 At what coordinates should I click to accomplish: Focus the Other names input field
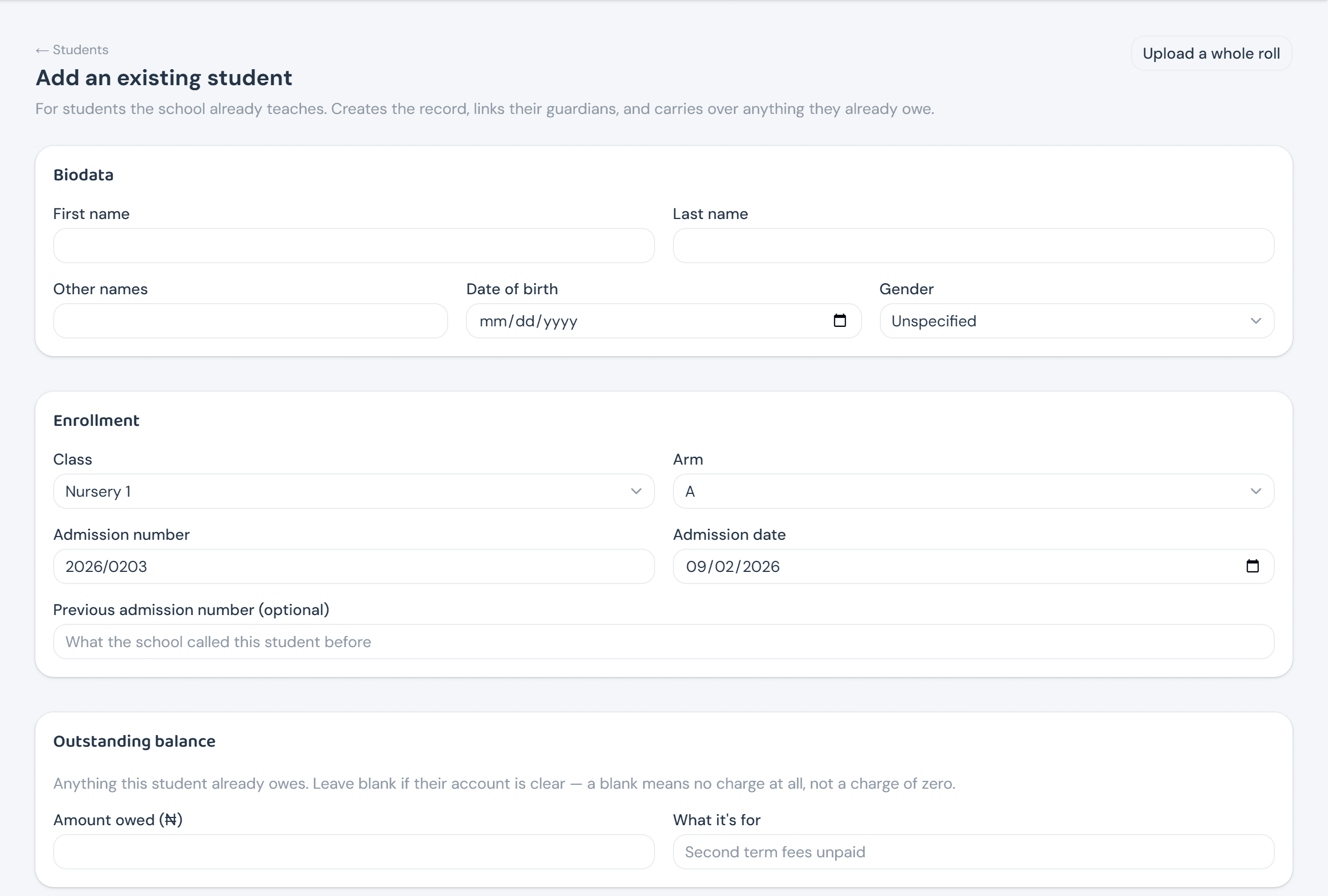[250, 321]
